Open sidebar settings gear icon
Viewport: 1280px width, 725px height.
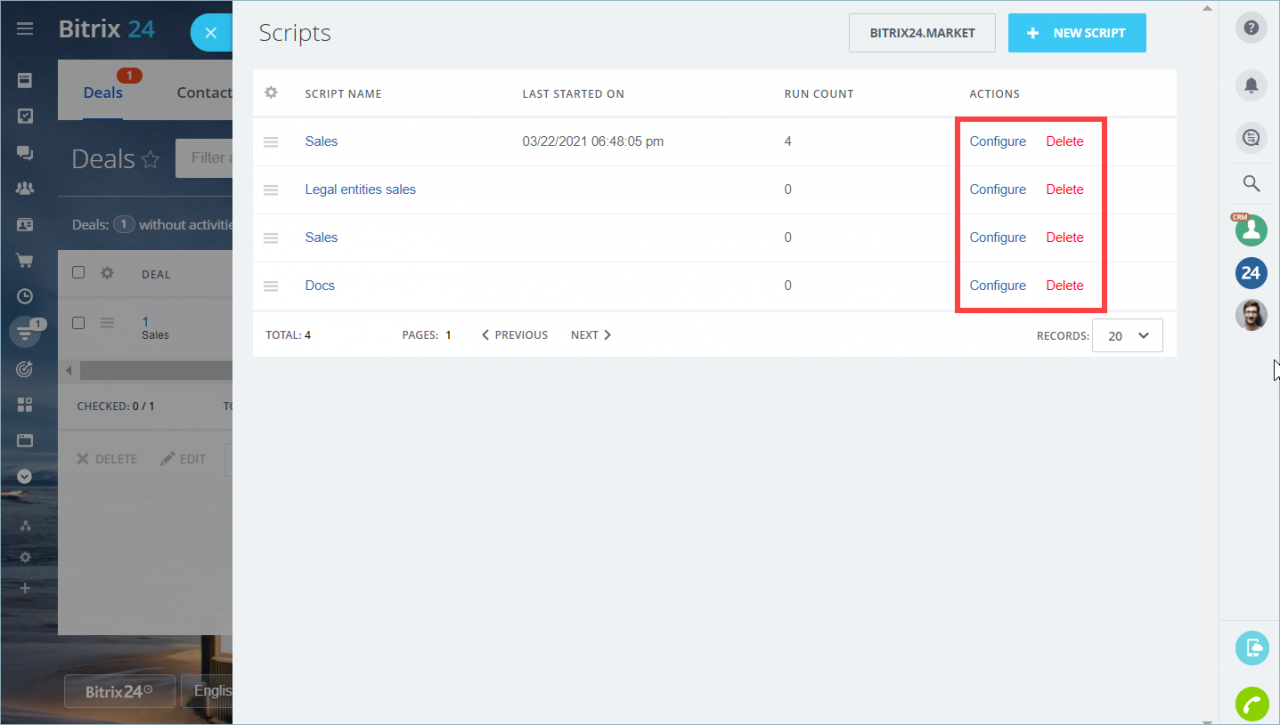coord(25,557)
